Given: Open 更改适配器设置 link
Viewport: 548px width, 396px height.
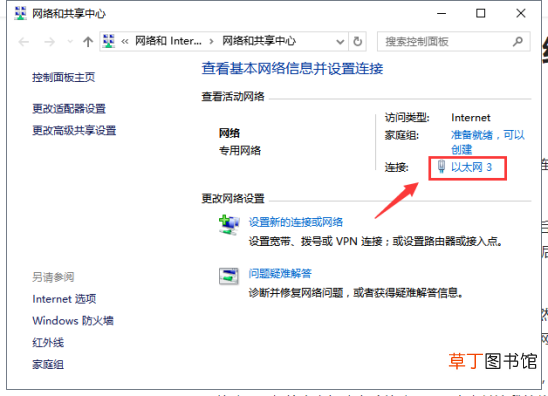Looking at the screenshot, I should pyautogui.click(x=69, y=109).
